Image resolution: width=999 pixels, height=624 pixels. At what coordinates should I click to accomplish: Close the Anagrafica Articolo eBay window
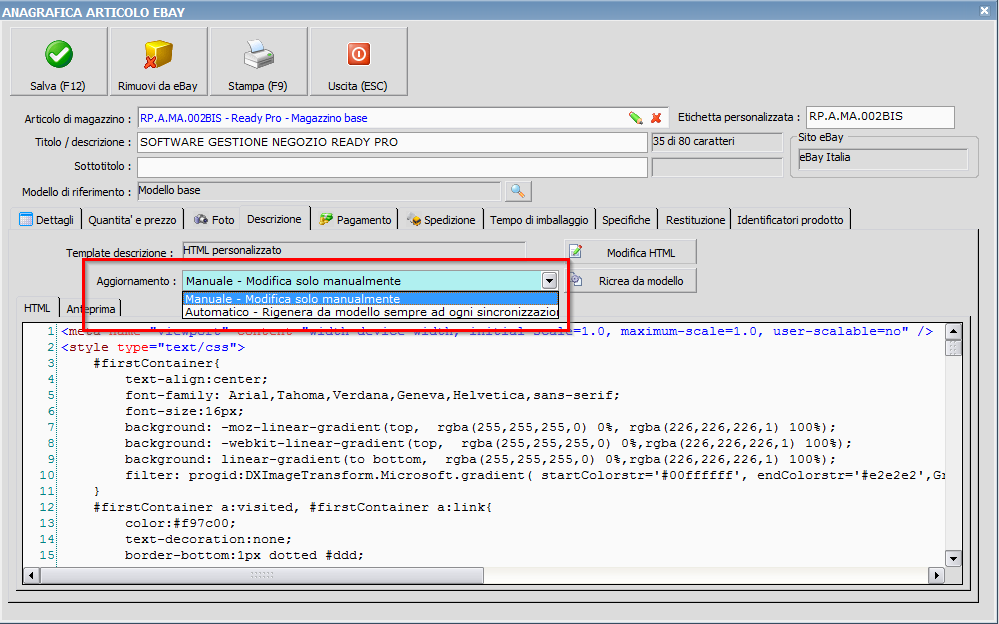click(984, 10)
